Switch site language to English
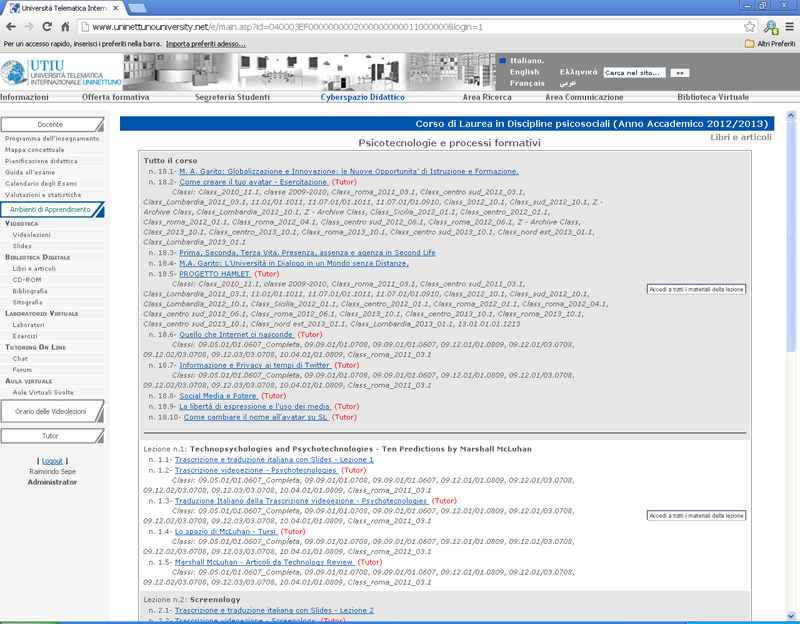 pos(524,72)
